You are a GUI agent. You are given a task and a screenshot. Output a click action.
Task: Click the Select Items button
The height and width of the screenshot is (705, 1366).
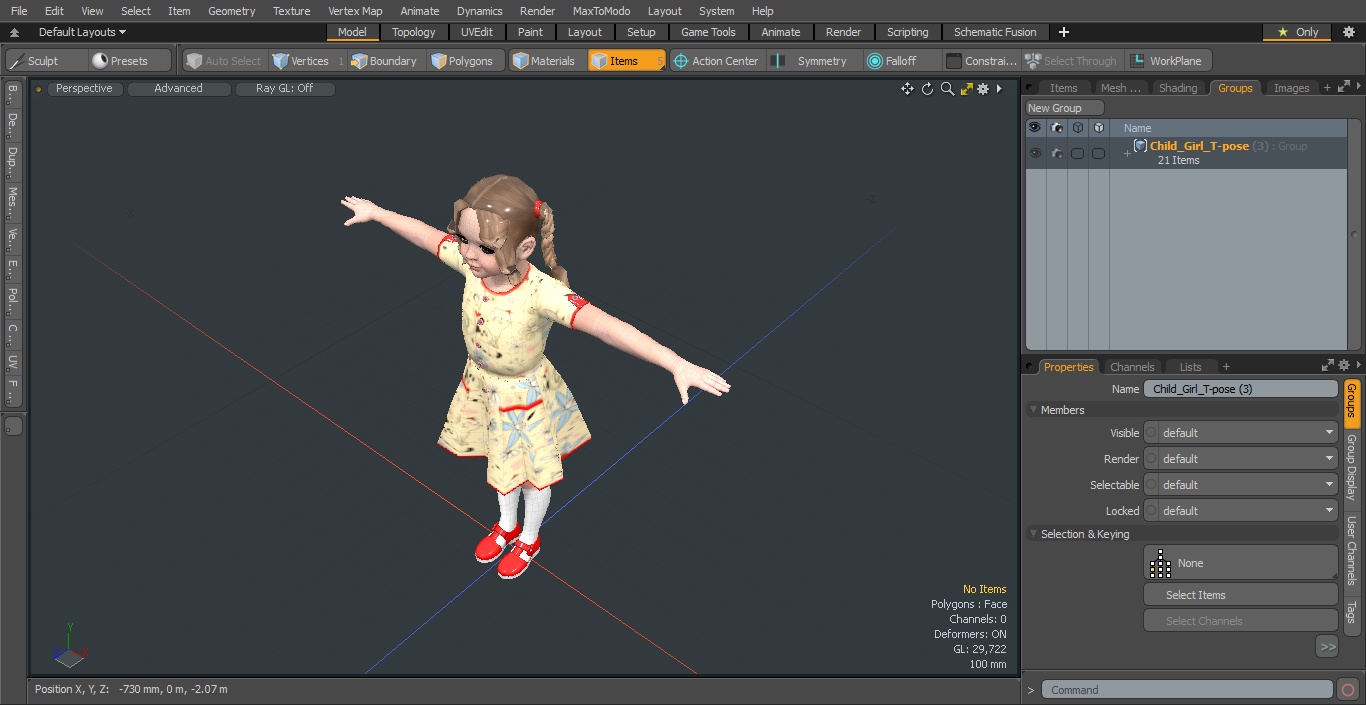point(1240,595)
